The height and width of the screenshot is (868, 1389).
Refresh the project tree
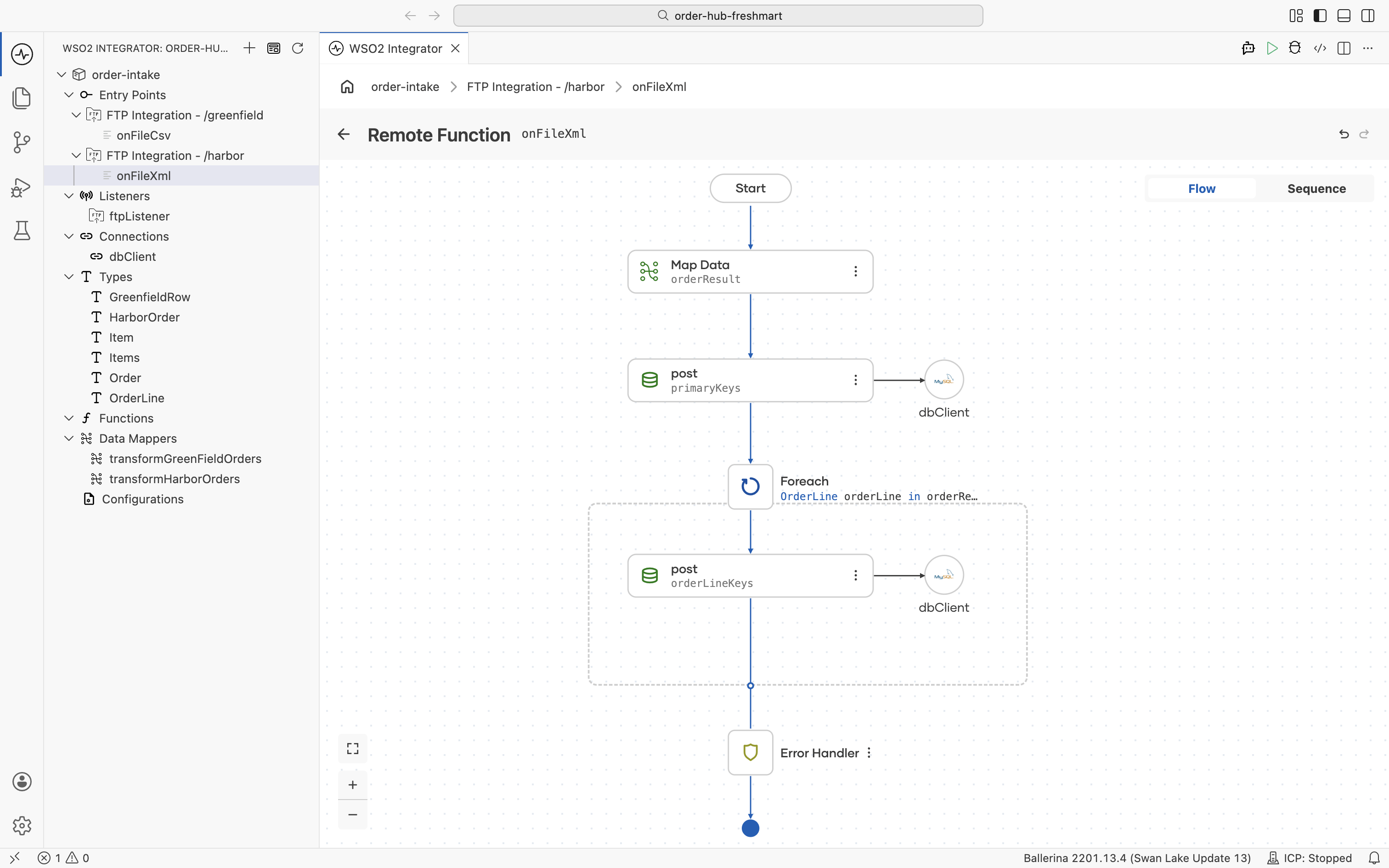pos(297,48)
